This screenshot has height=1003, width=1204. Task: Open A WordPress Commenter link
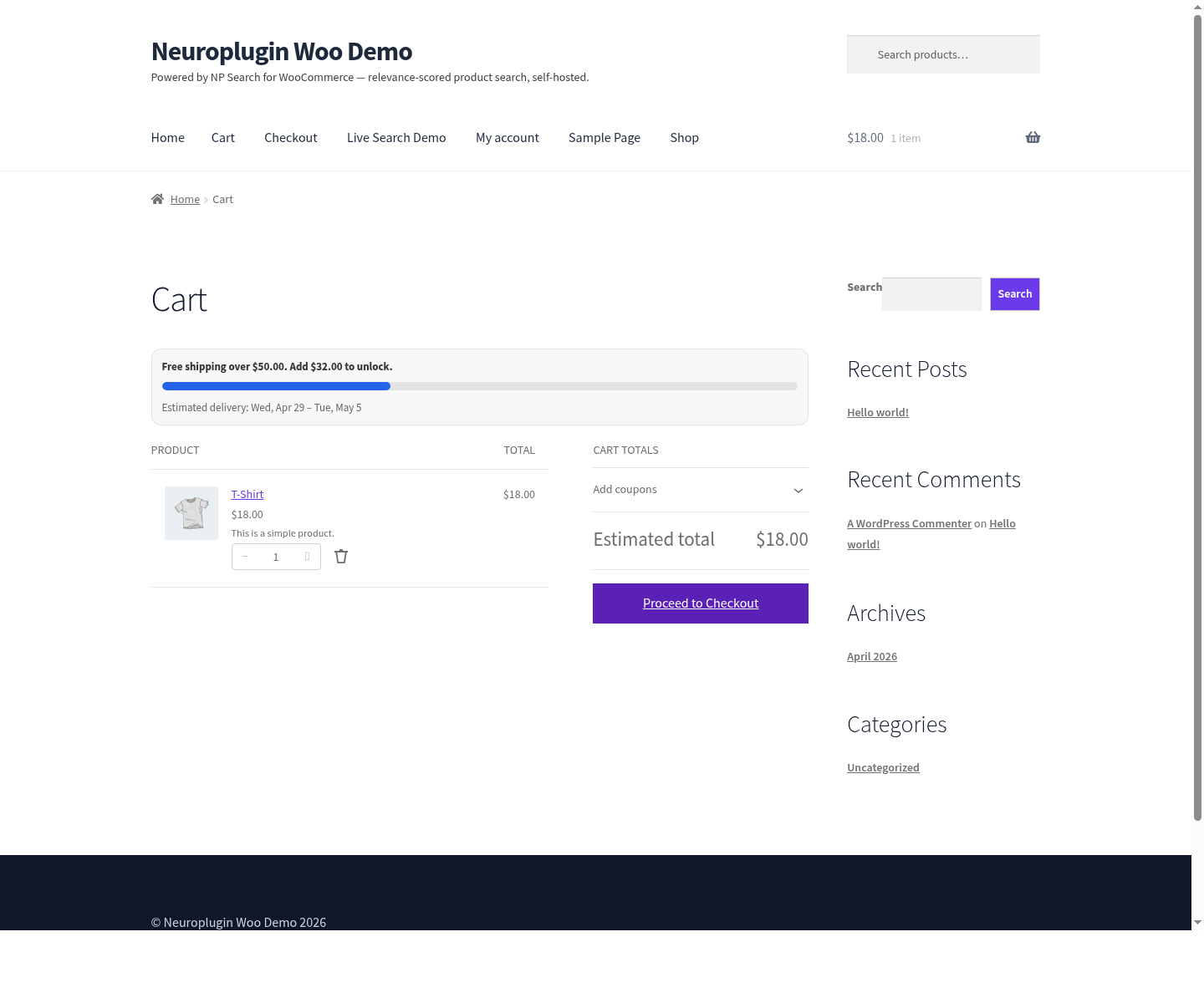(x=909, y=524)
